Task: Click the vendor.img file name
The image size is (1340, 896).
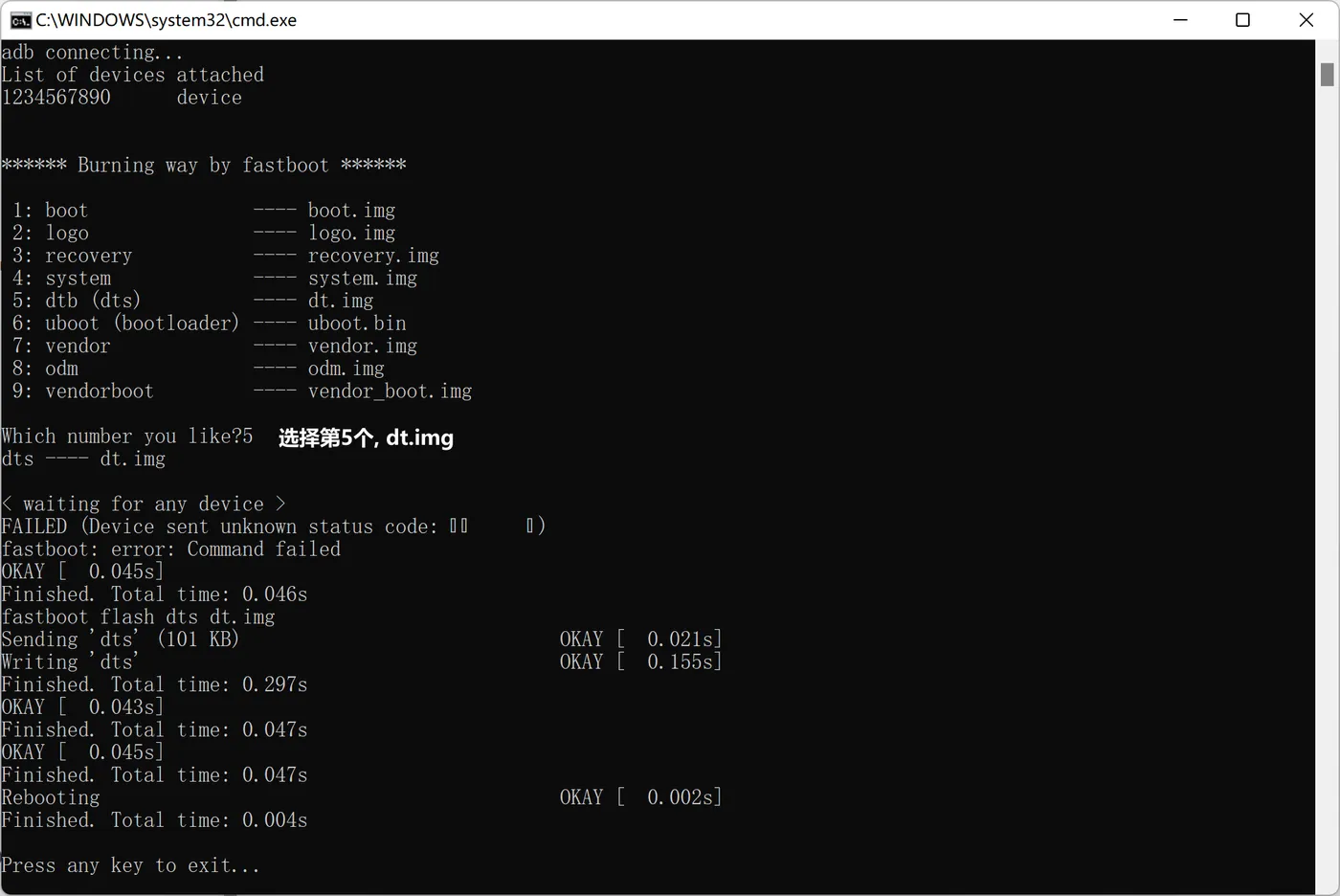Action: pos(362,346)
